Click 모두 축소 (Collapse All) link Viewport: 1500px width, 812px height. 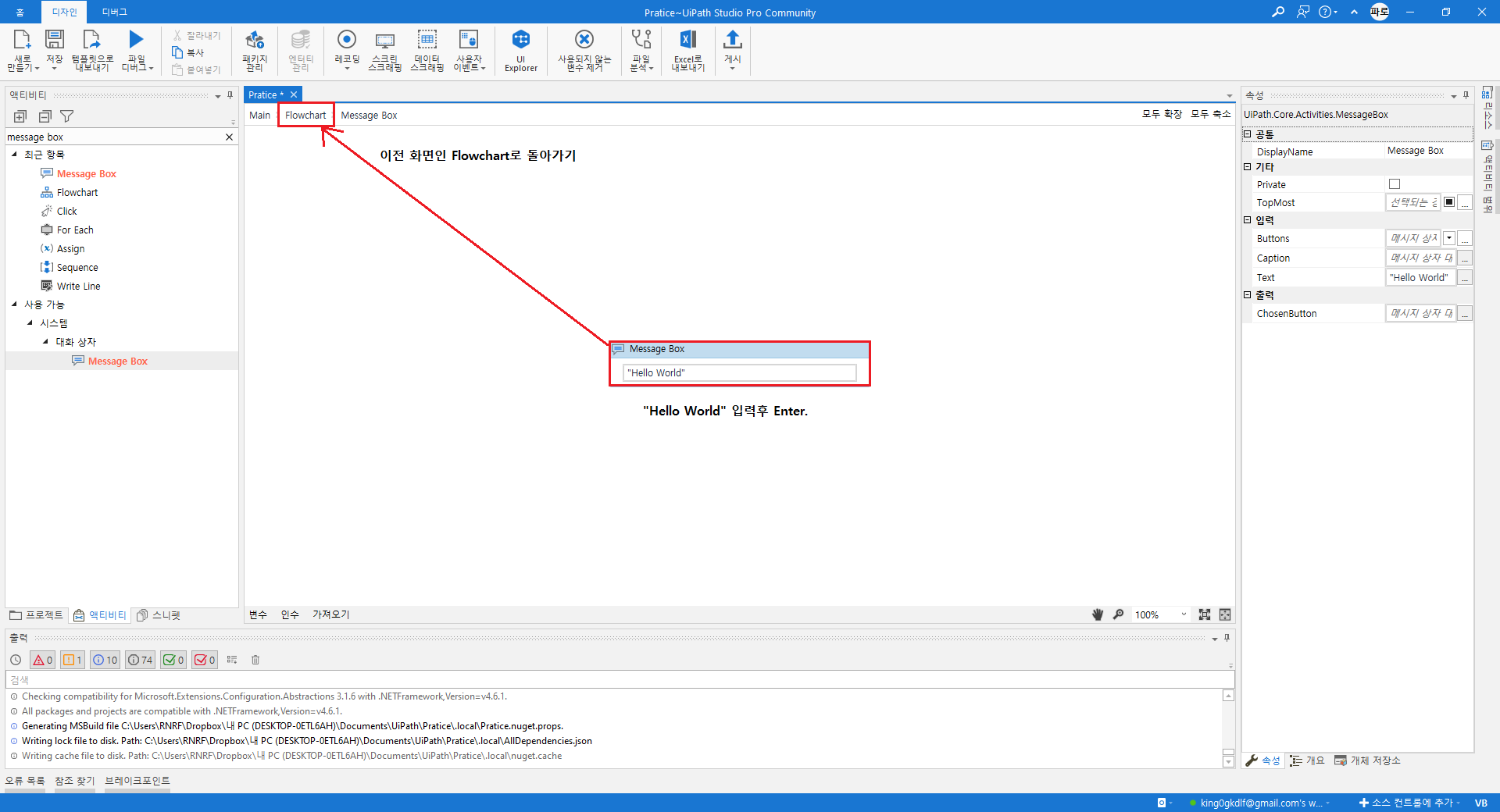[1210, 114]
